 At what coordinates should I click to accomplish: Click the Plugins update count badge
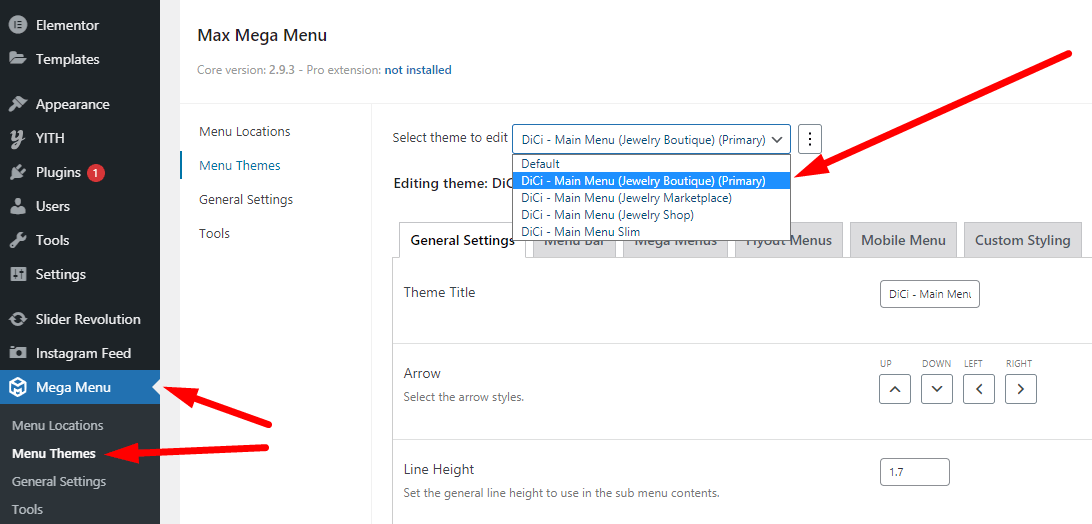96,173
